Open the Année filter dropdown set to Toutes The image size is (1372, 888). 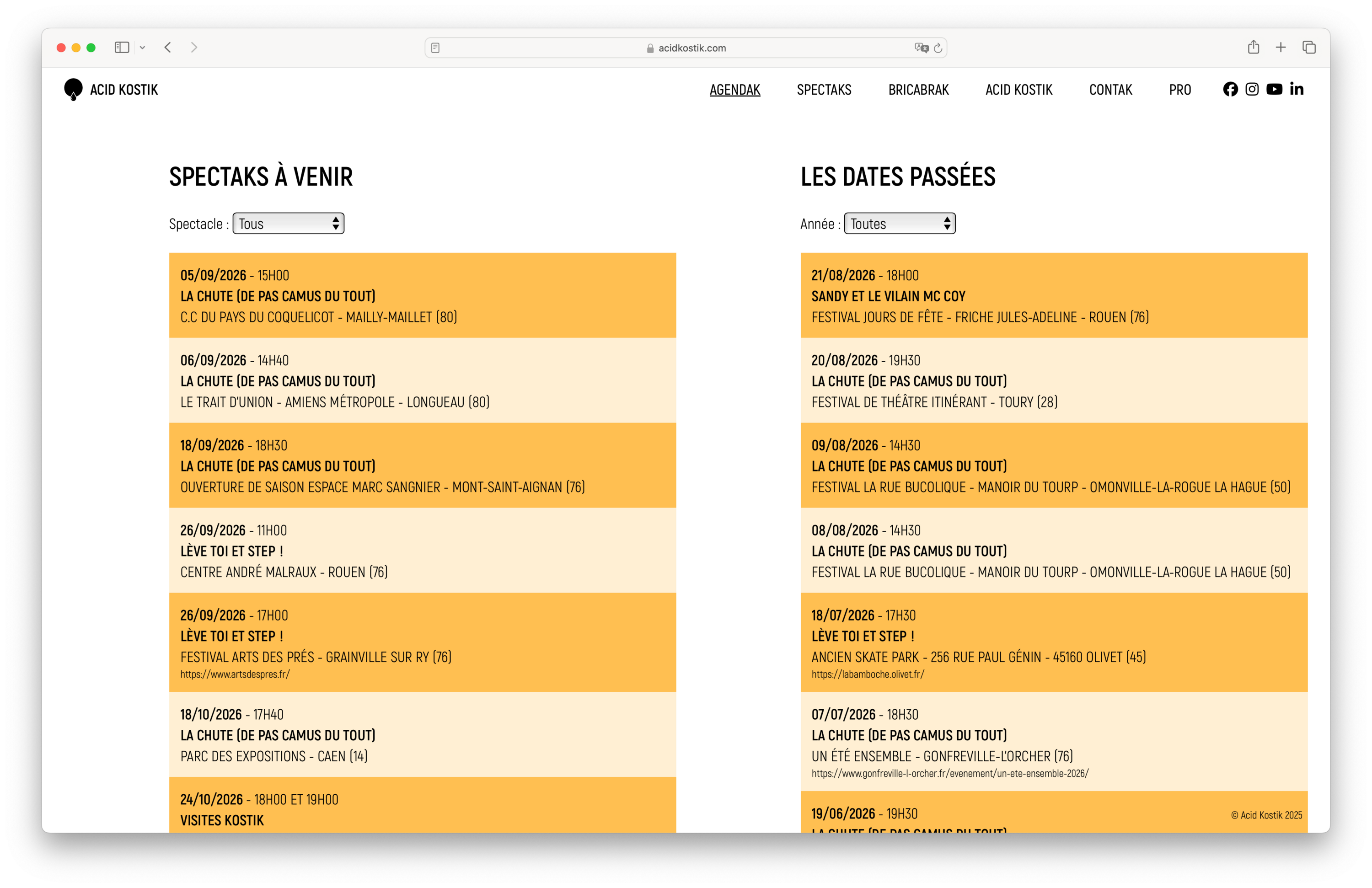click(900, 224)
